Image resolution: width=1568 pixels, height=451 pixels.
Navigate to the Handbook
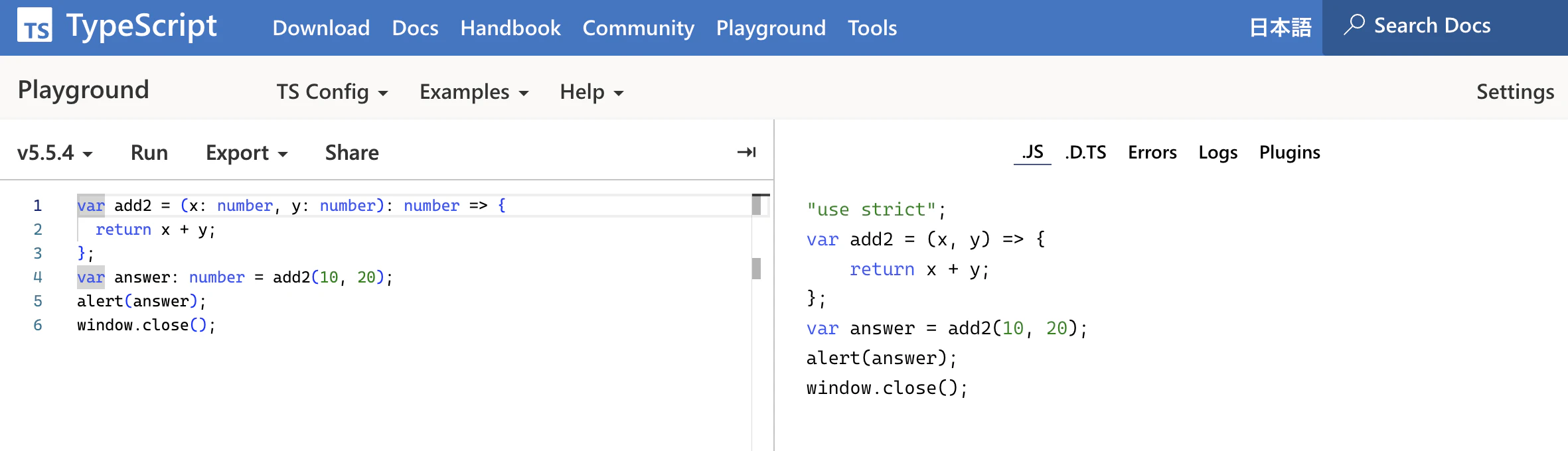coord(510,28)
